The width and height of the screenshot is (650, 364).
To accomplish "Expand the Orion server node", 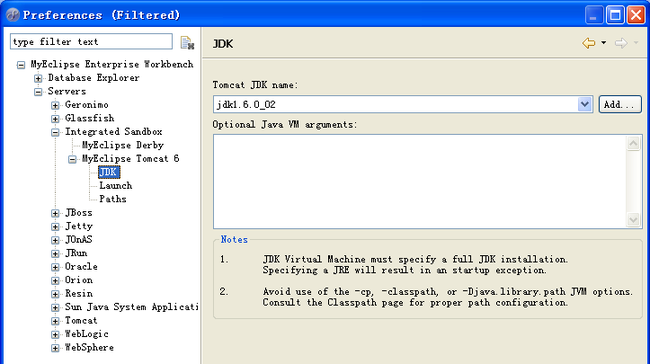I will pyautogui.click(x=55, y=281).
